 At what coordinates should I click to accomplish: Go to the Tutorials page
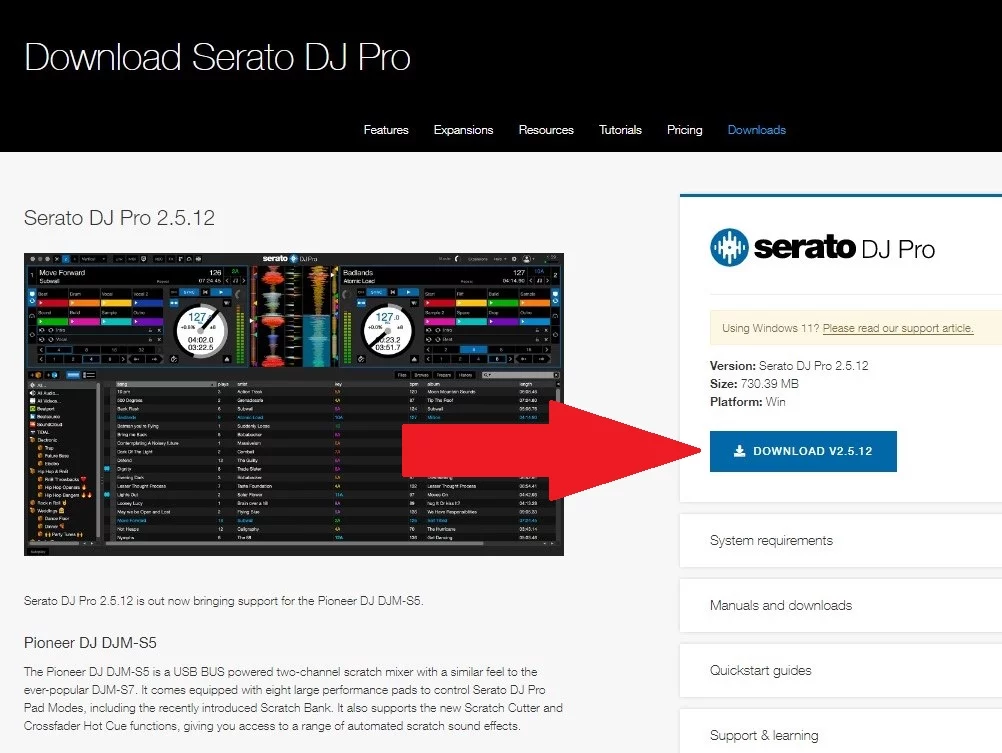[x=620, y=130]
